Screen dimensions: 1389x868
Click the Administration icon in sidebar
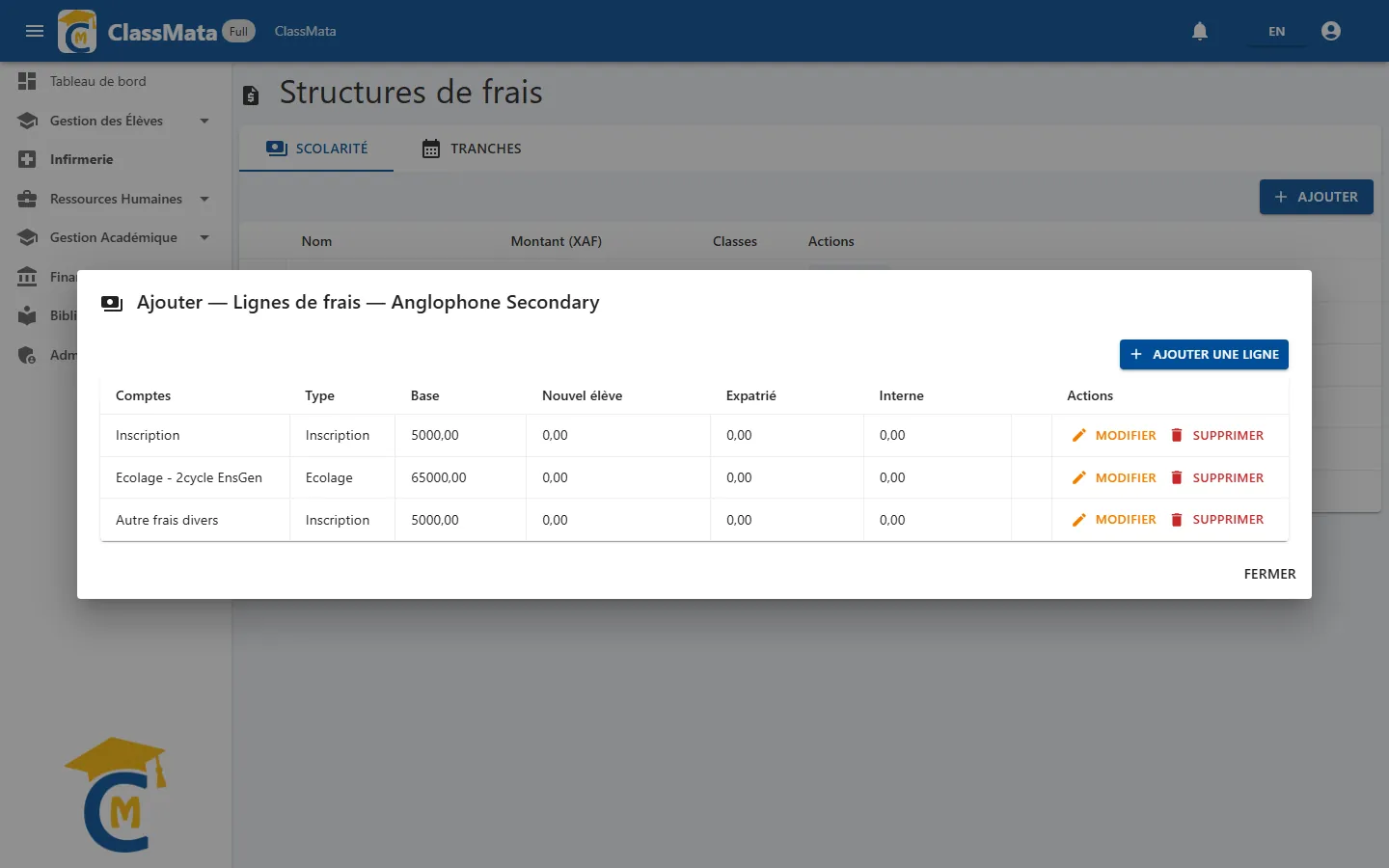pos(27,355)
